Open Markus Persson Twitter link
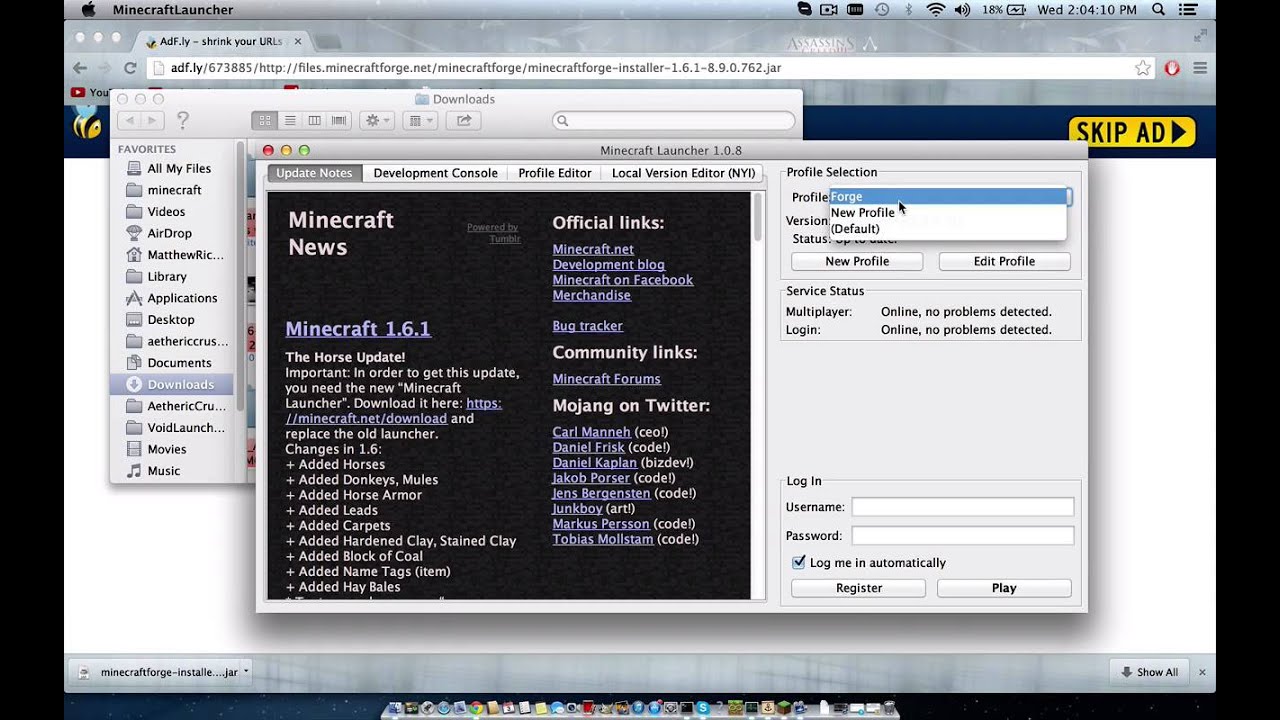 click(601, 524)
